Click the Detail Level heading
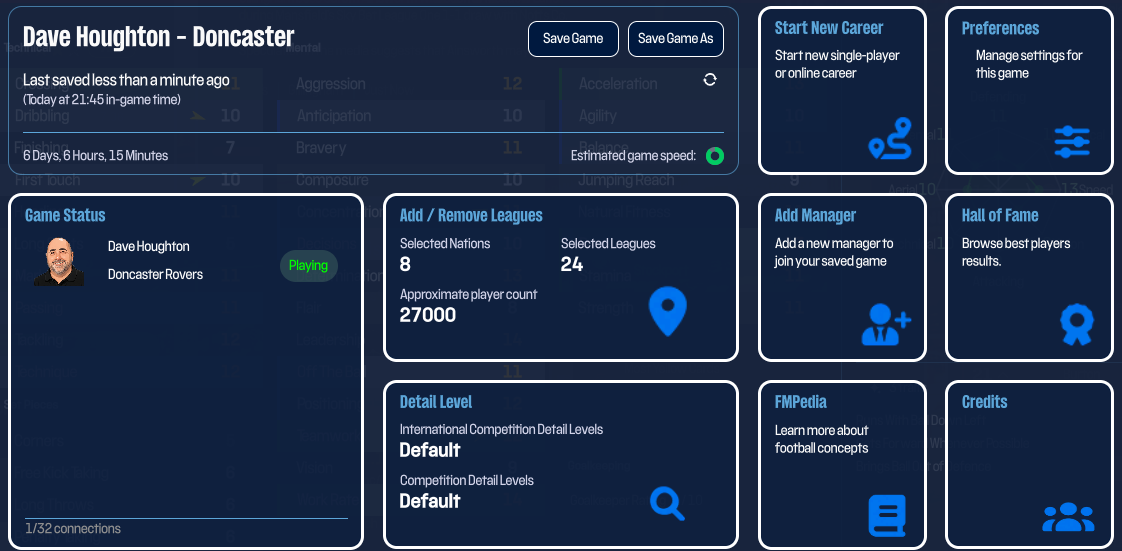1122x551 pixels. [x=436, y=402]
